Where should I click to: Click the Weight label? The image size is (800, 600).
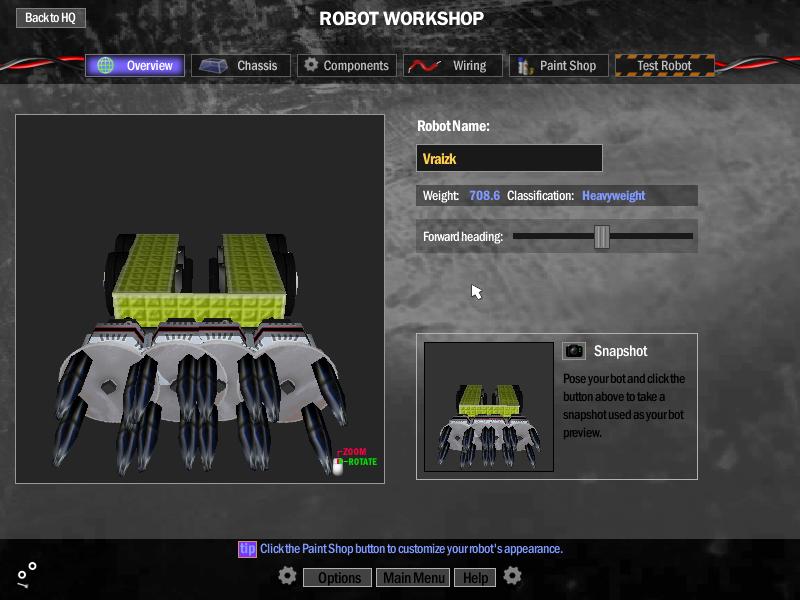point(441,195)
